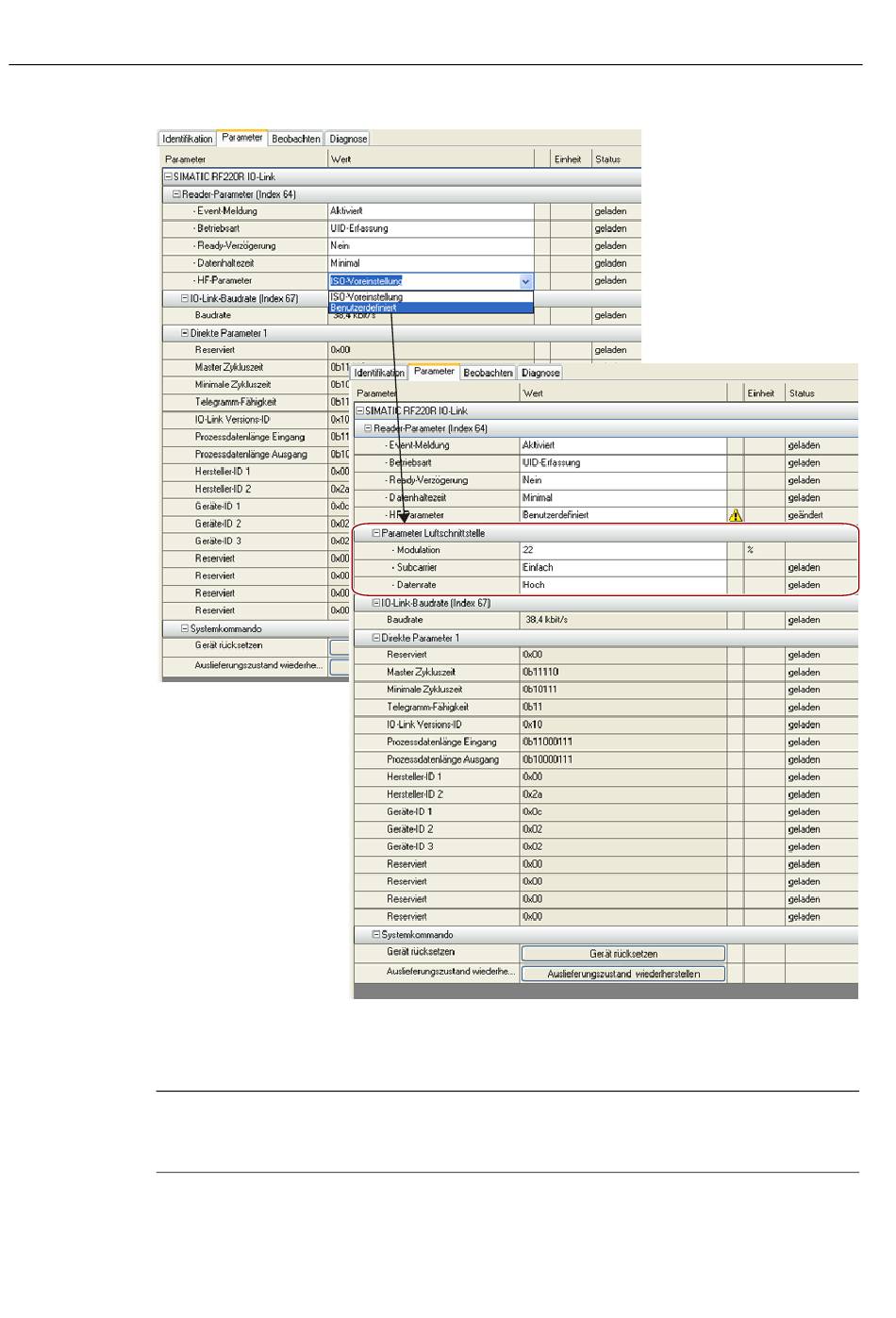This screenshot has height=1318, width=896.
Task: Click HF-Parameter value Benutzerdefiniert in front window
Action: (x=623, y=515)
